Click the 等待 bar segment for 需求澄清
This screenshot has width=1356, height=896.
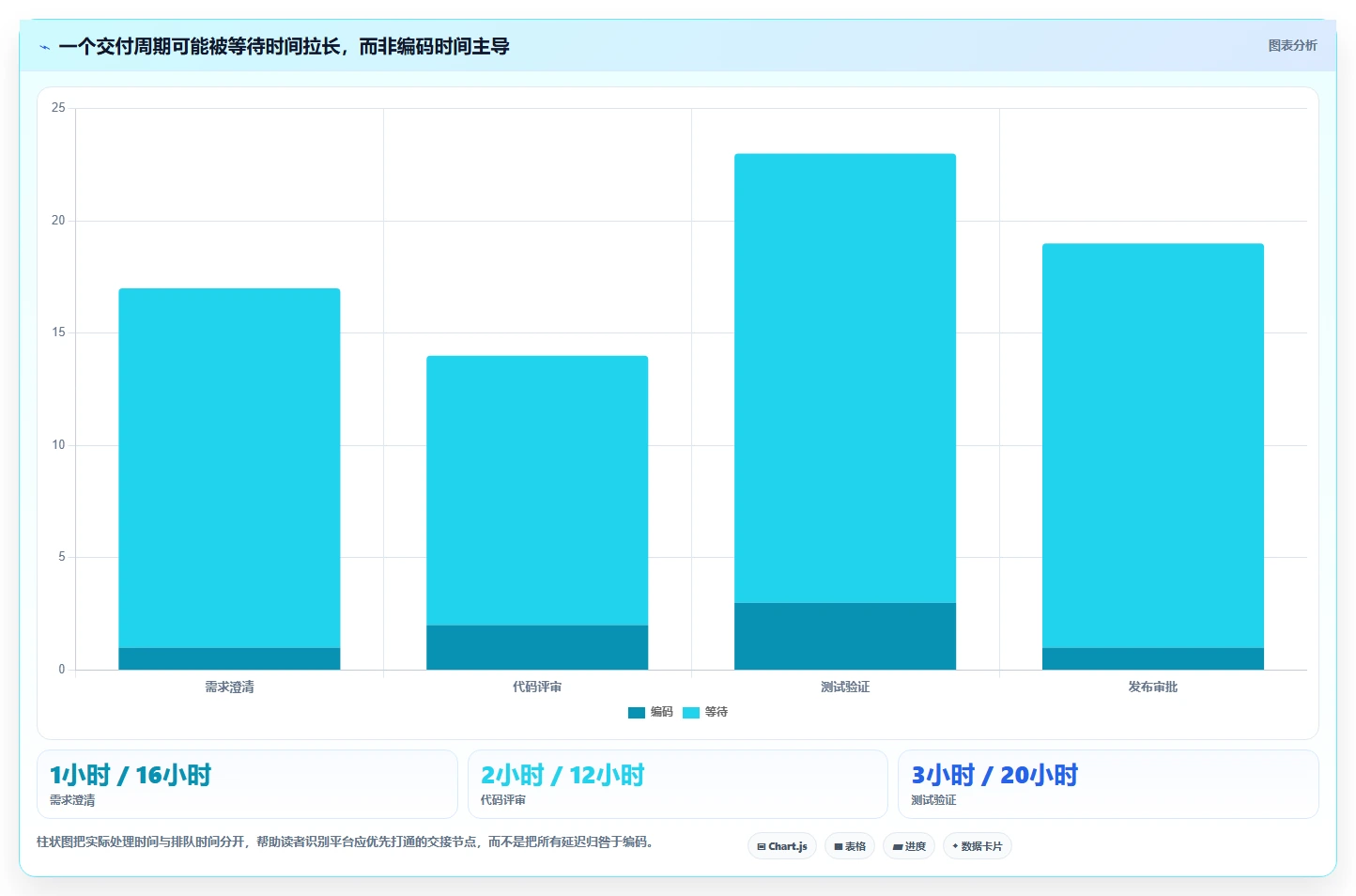click(x=229, y=468)
